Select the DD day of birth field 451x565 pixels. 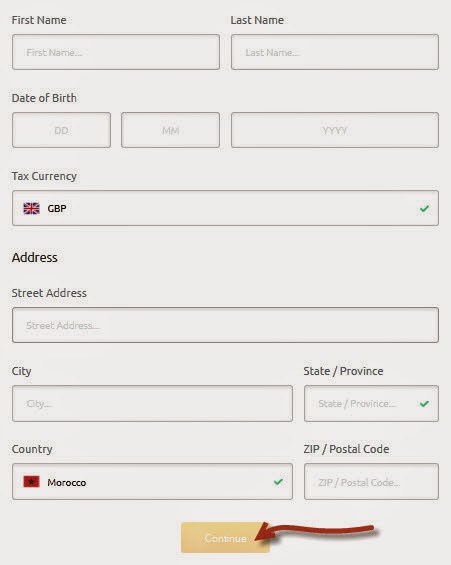click(x=61, y=130)
